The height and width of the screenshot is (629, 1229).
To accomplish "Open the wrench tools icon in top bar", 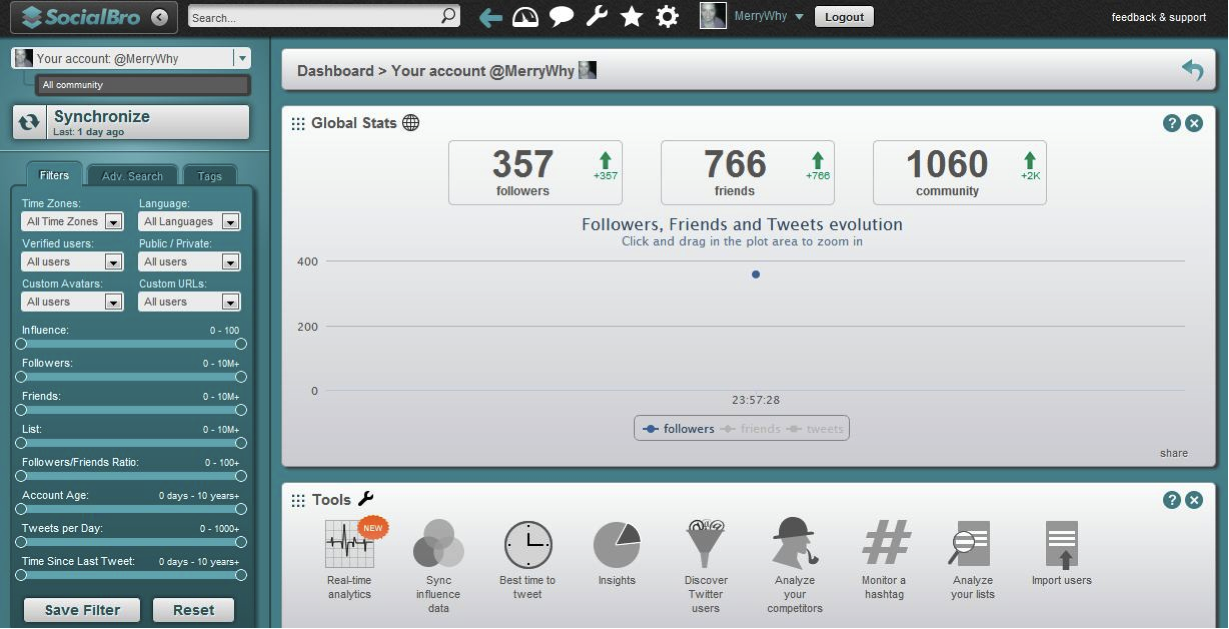I will click(597, 16).
